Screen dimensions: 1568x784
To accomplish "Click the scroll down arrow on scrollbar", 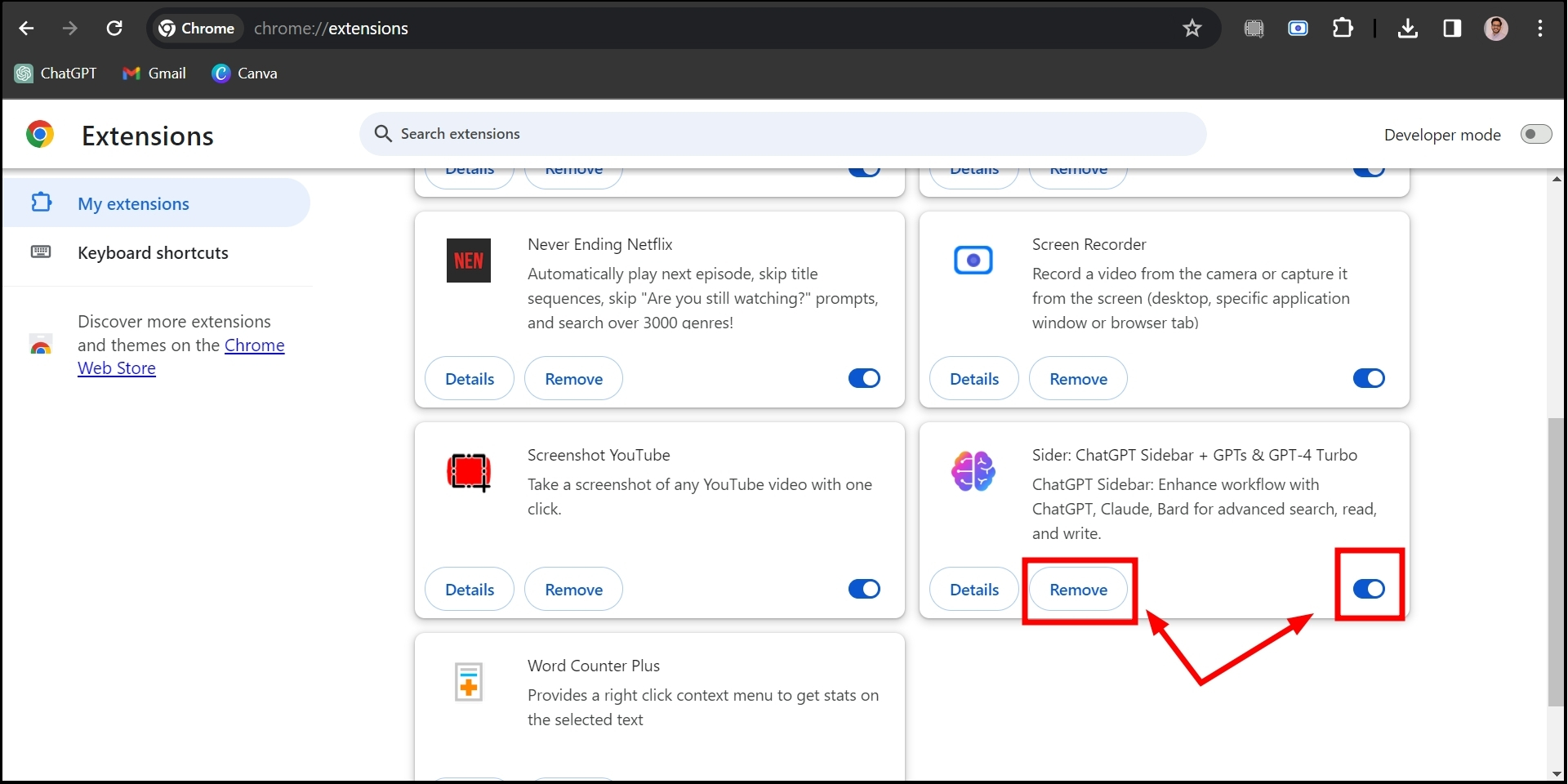I will tap(1557, 773).
